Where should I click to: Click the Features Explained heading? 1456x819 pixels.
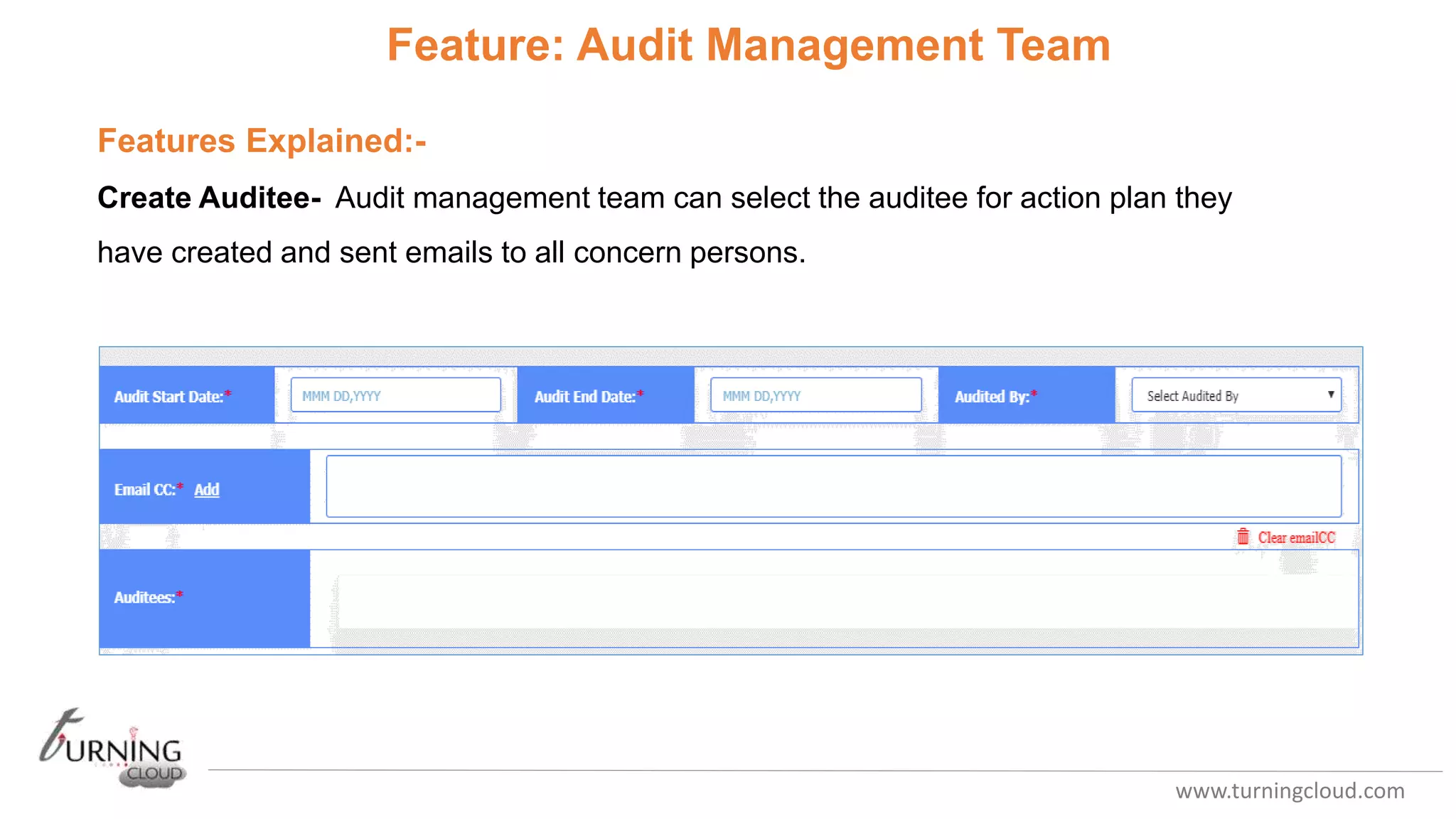click(x=262, y=141)
